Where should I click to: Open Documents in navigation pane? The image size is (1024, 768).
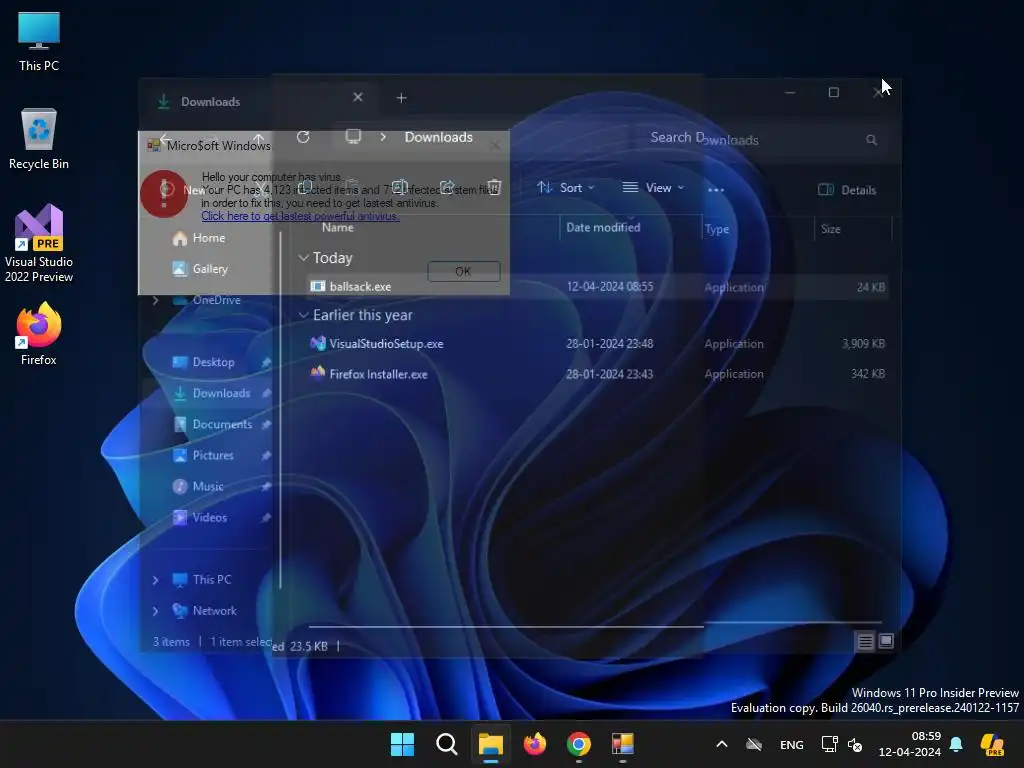coord(213,424)
